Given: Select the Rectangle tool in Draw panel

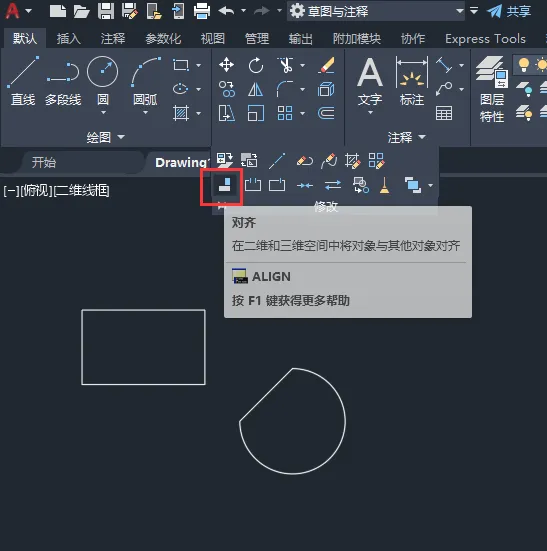Looking at the screenshot, I should point(181,65).
